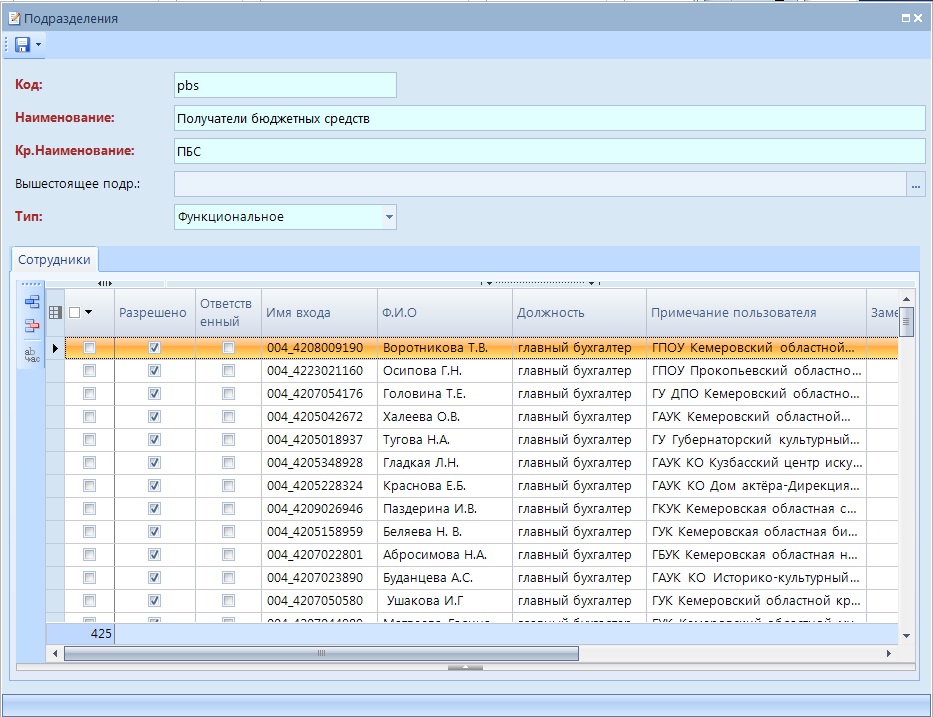Switch to the Сотрудники tab

coord(55,260)
